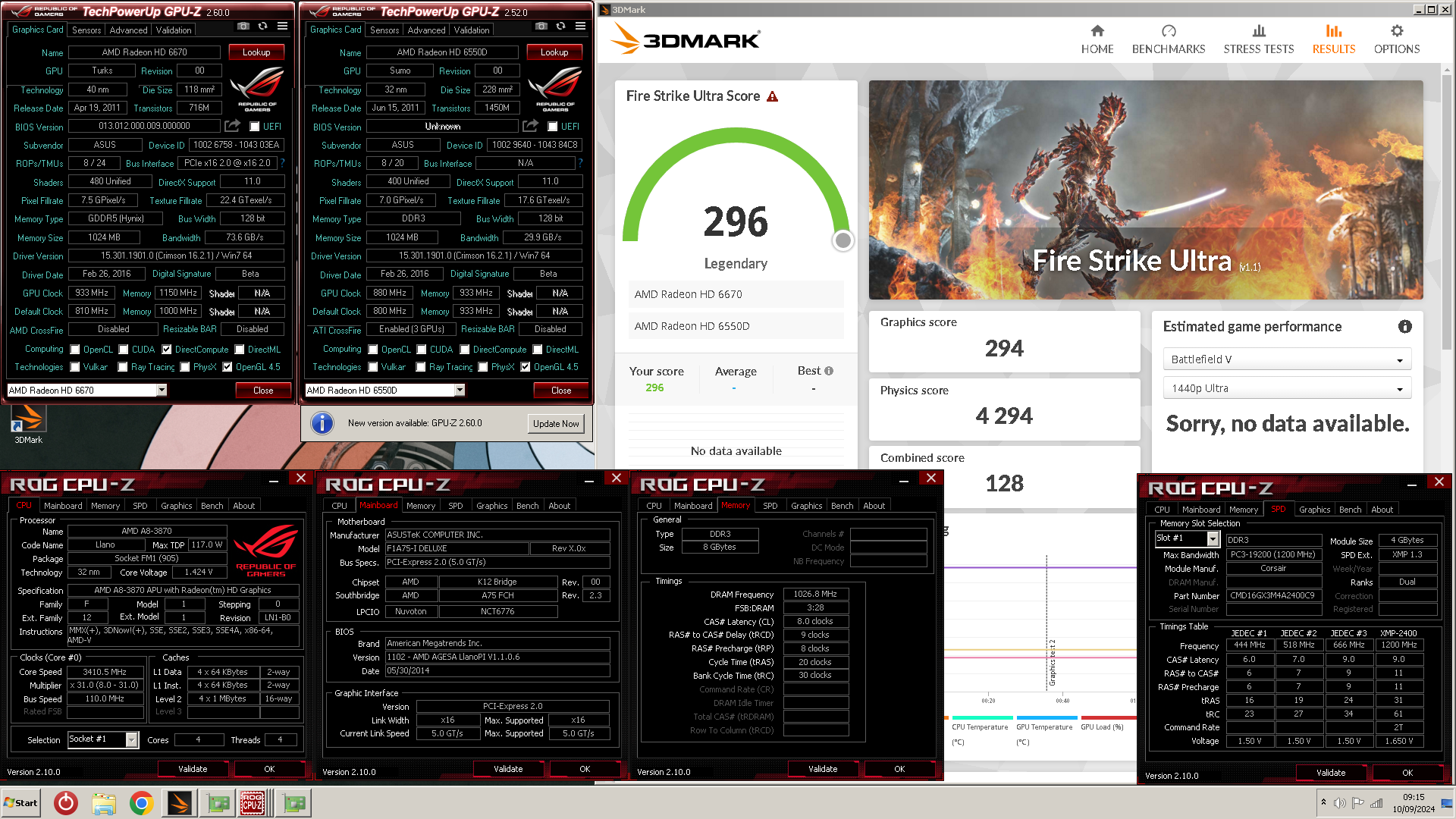Open Graphics tab in CPU-Z Mainboard window
The image size is (1456, 819).
point(492,506)
